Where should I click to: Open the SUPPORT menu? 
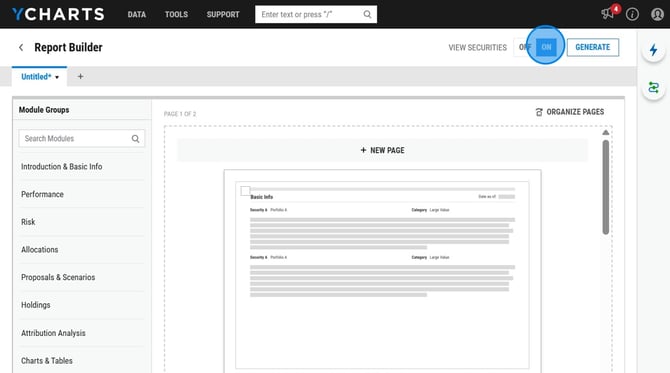click(223, 14)
